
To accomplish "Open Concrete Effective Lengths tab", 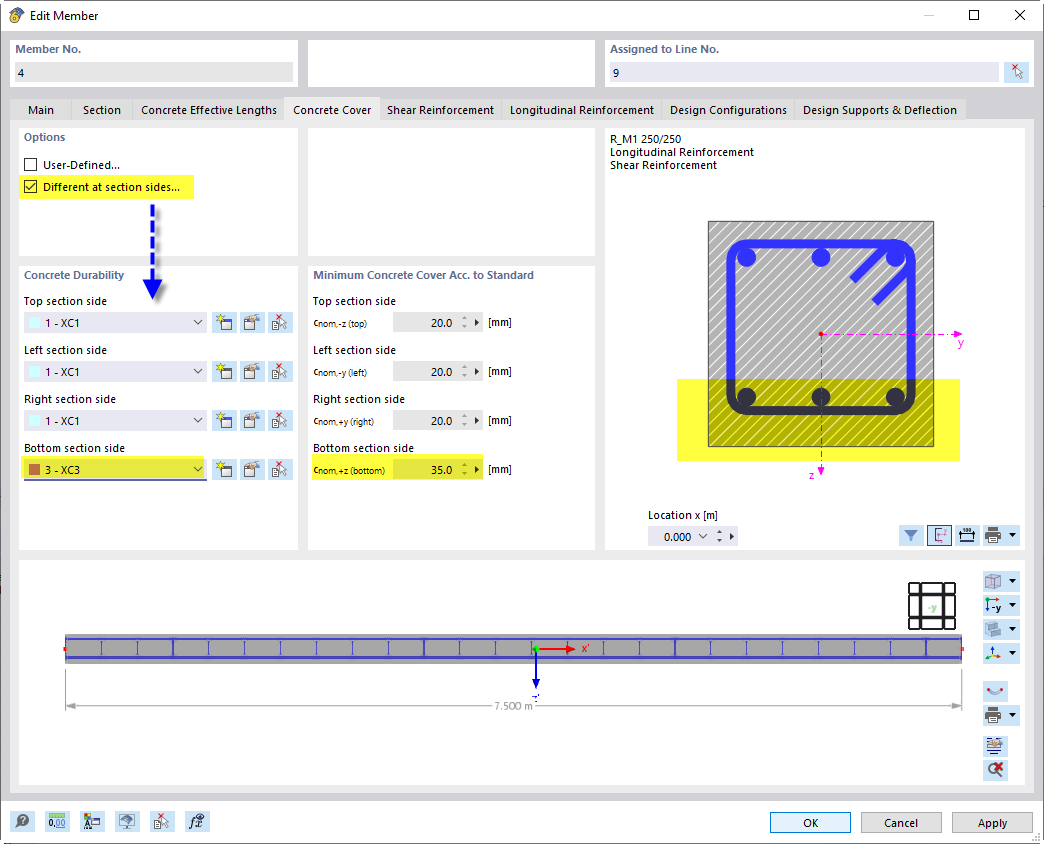I will point(208,110).
